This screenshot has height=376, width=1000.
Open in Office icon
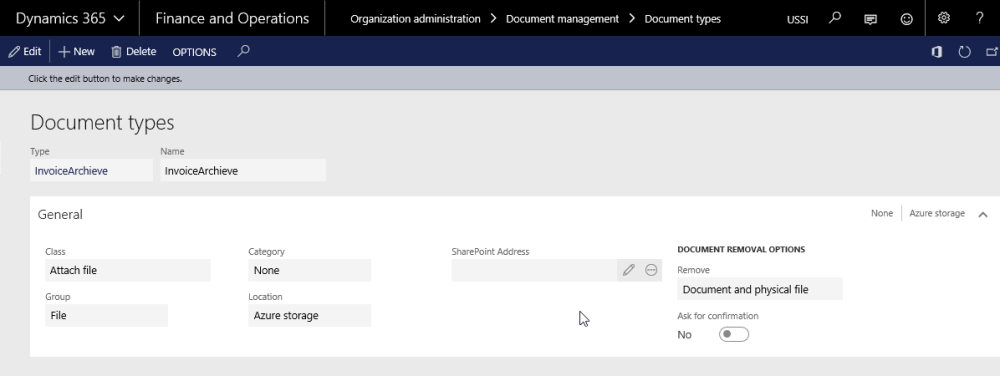pos(936,52)
